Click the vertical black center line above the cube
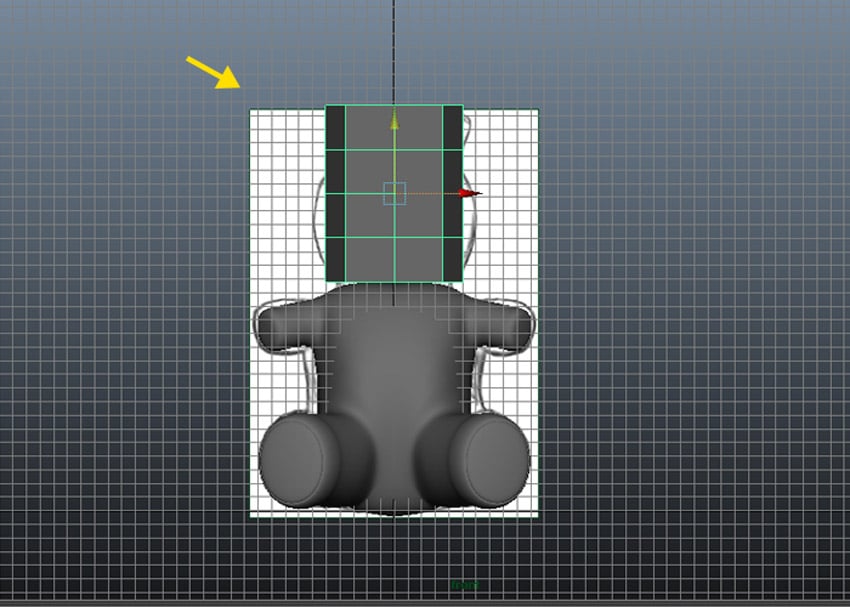The image size is (850, 607). (396, 50)
